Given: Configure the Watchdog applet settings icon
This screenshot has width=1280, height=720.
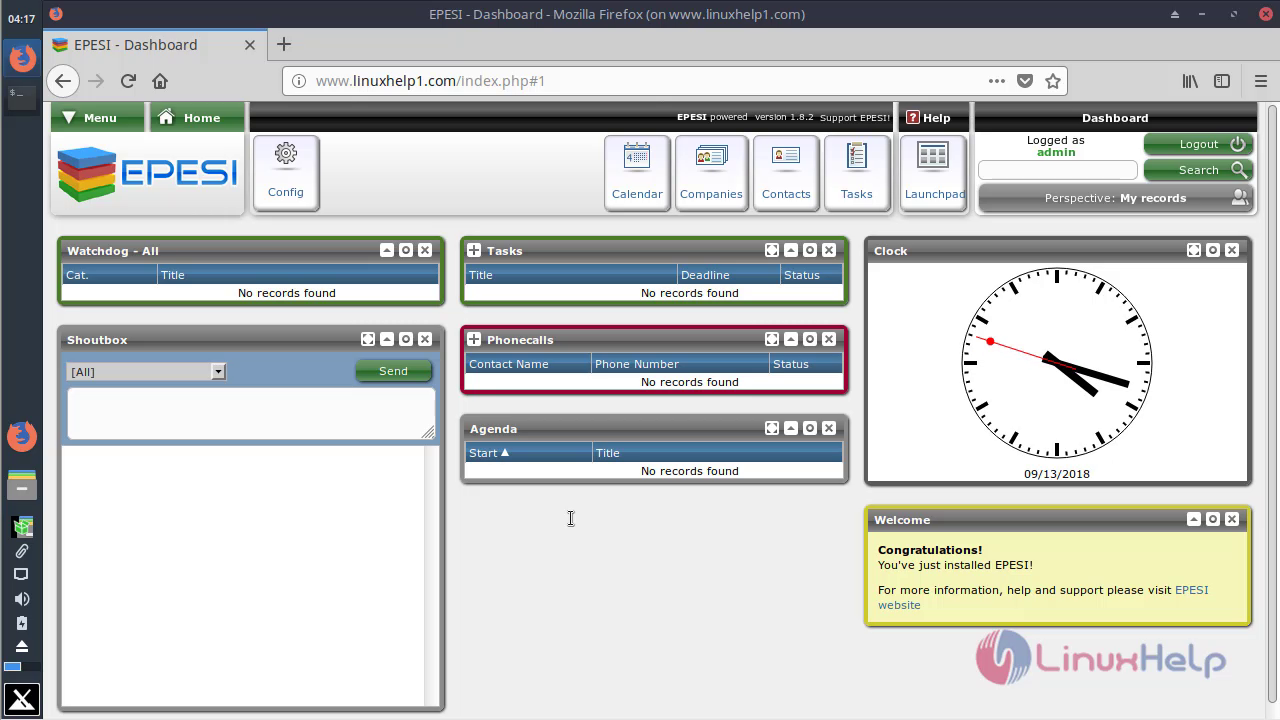Looking at the screenshot, I should [x=406, y=250].
